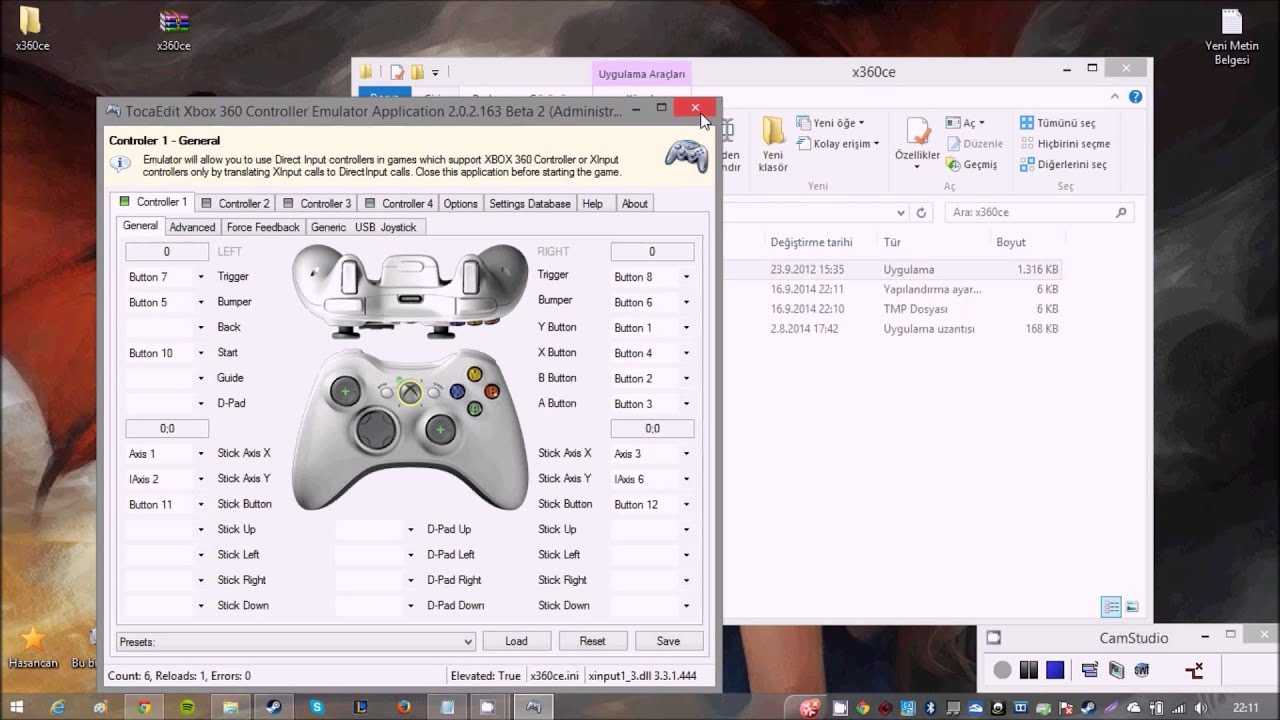
Task: Open the Force Feedback tab
Action: click(262, 227)
